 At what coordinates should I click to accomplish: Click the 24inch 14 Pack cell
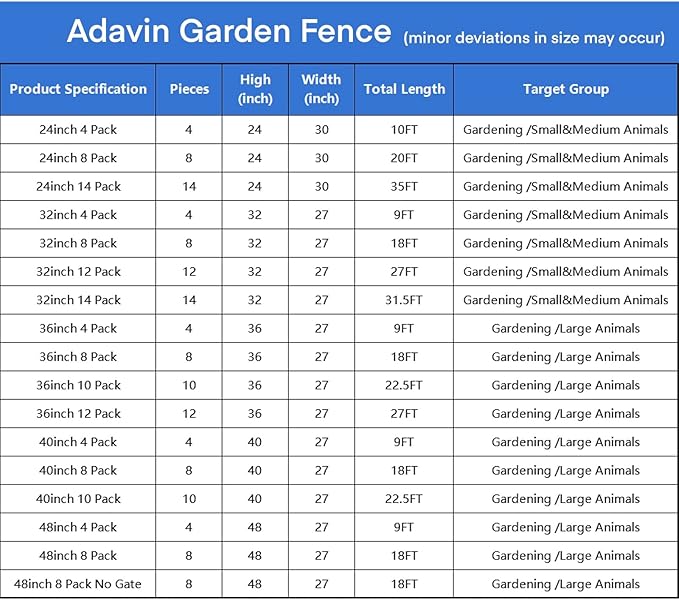click(78, 186)
